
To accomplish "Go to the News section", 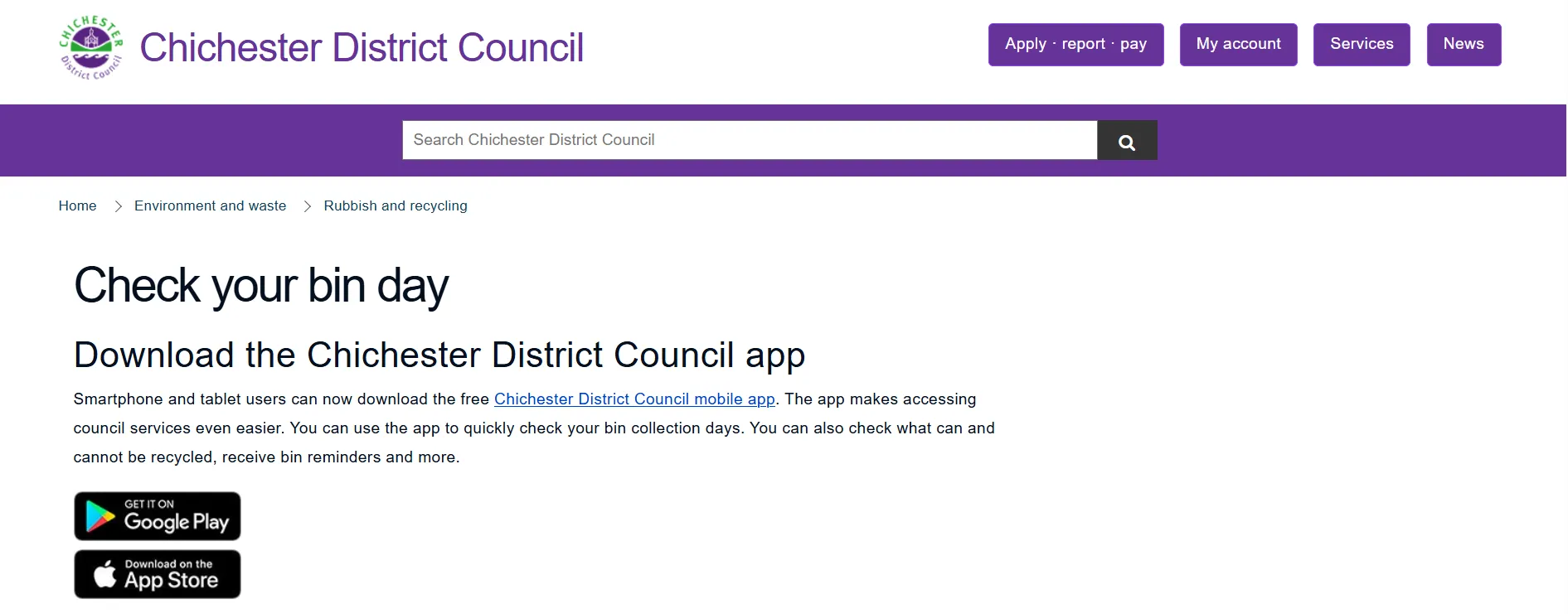I will [x=1464, y=44].
